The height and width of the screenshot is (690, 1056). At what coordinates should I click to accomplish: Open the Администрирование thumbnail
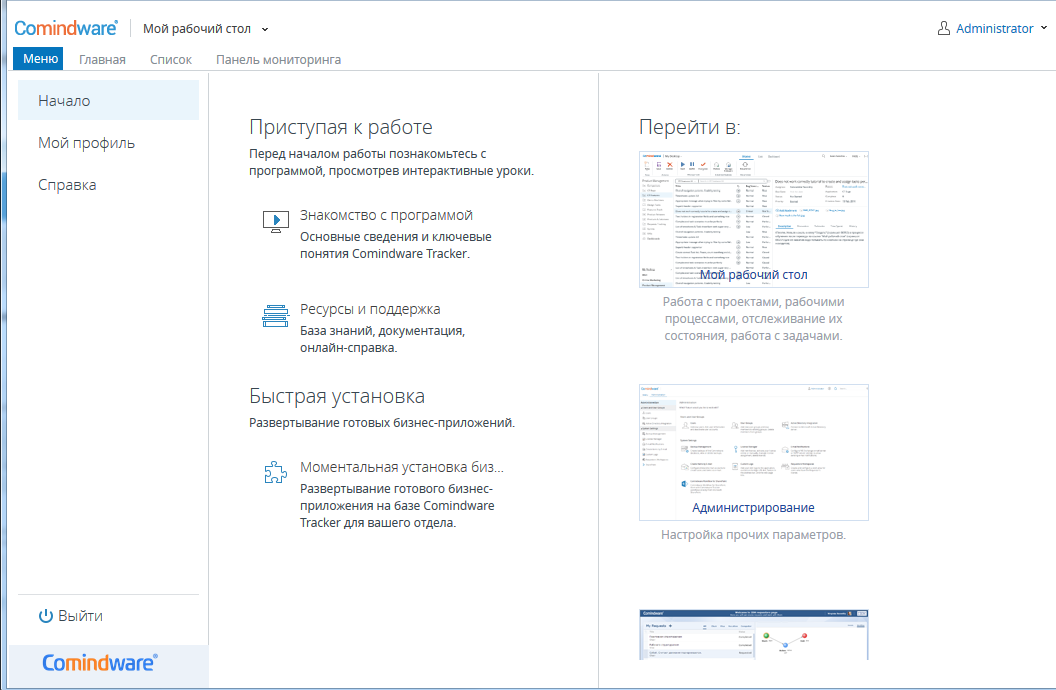754,452
